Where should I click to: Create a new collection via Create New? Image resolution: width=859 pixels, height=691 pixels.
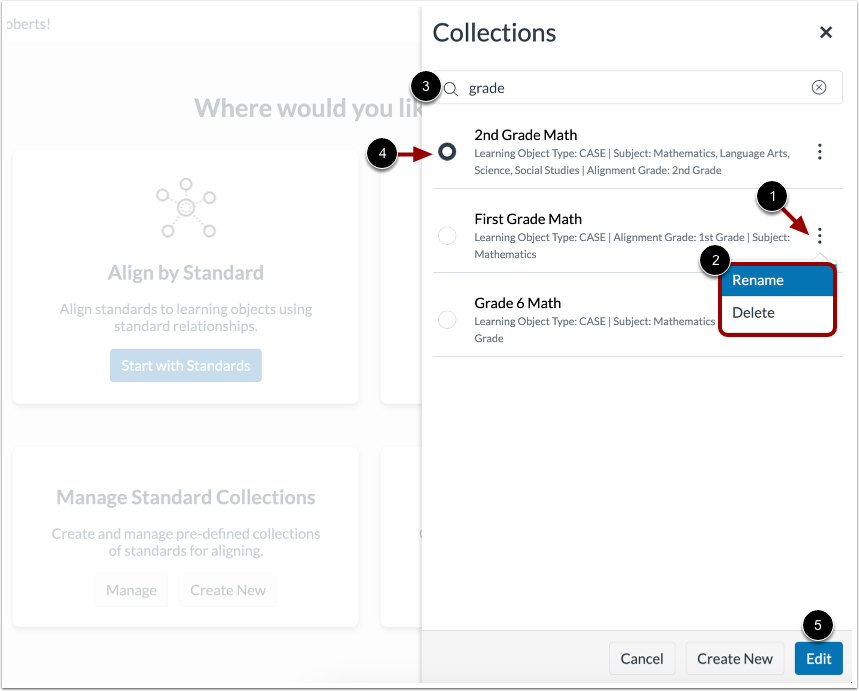click(x=735, y=658)
